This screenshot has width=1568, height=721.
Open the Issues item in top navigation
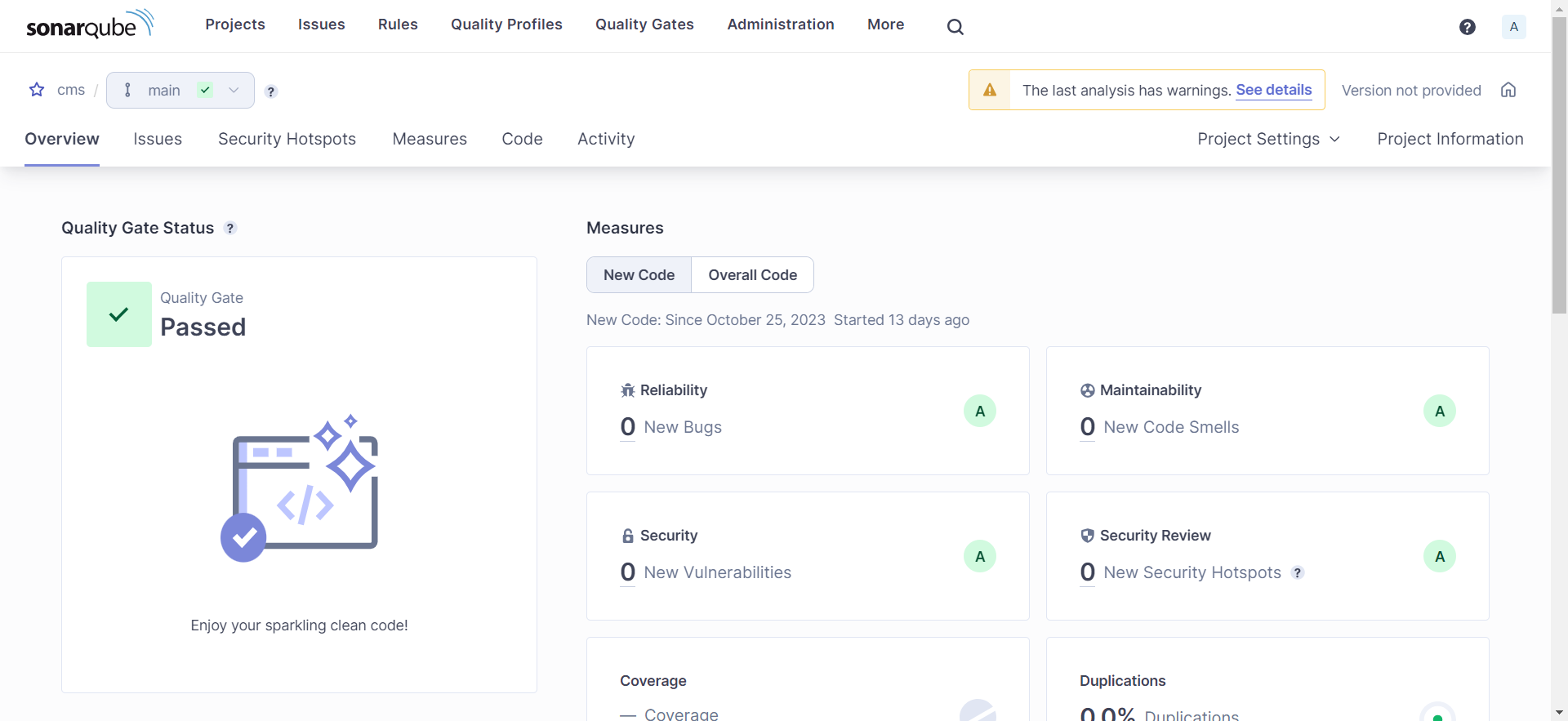[321, 24]
